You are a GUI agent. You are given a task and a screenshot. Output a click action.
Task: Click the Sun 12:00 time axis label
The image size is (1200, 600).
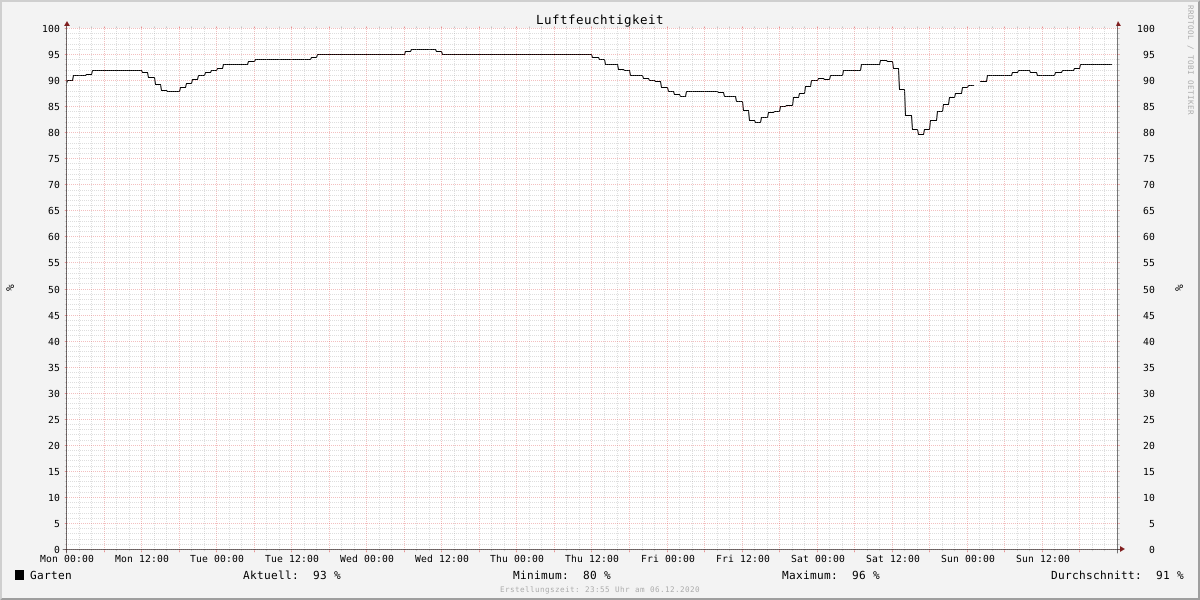tap(1043, 559)
